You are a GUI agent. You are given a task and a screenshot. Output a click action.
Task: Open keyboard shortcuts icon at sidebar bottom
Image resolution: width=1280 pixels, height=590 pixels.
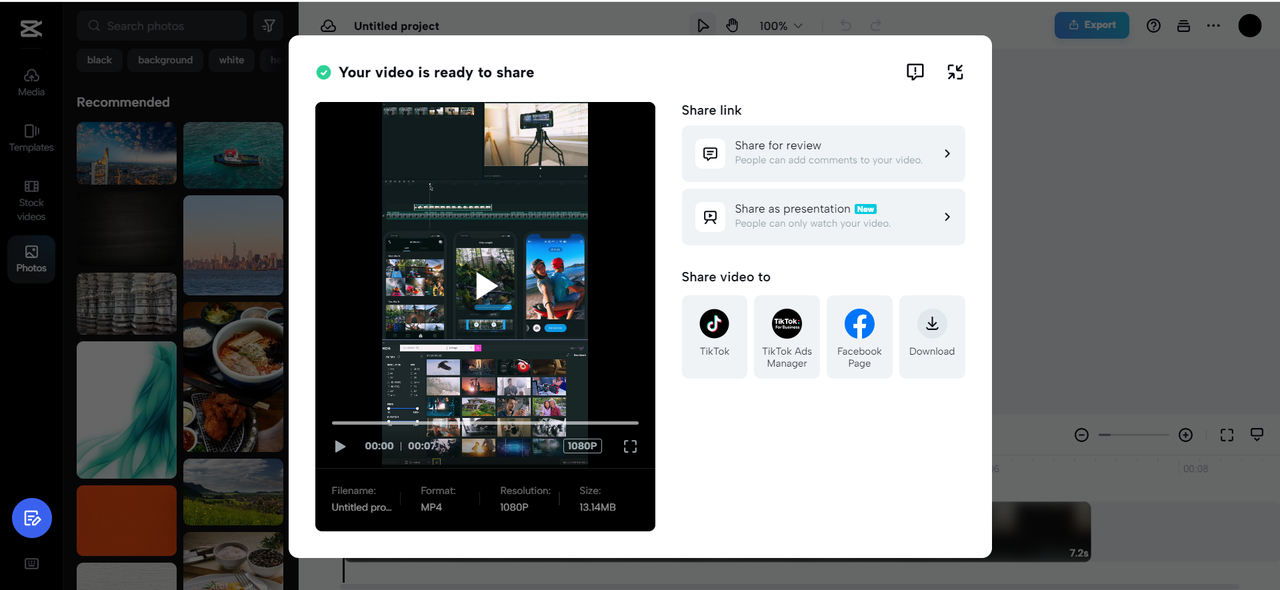point(31,563)
